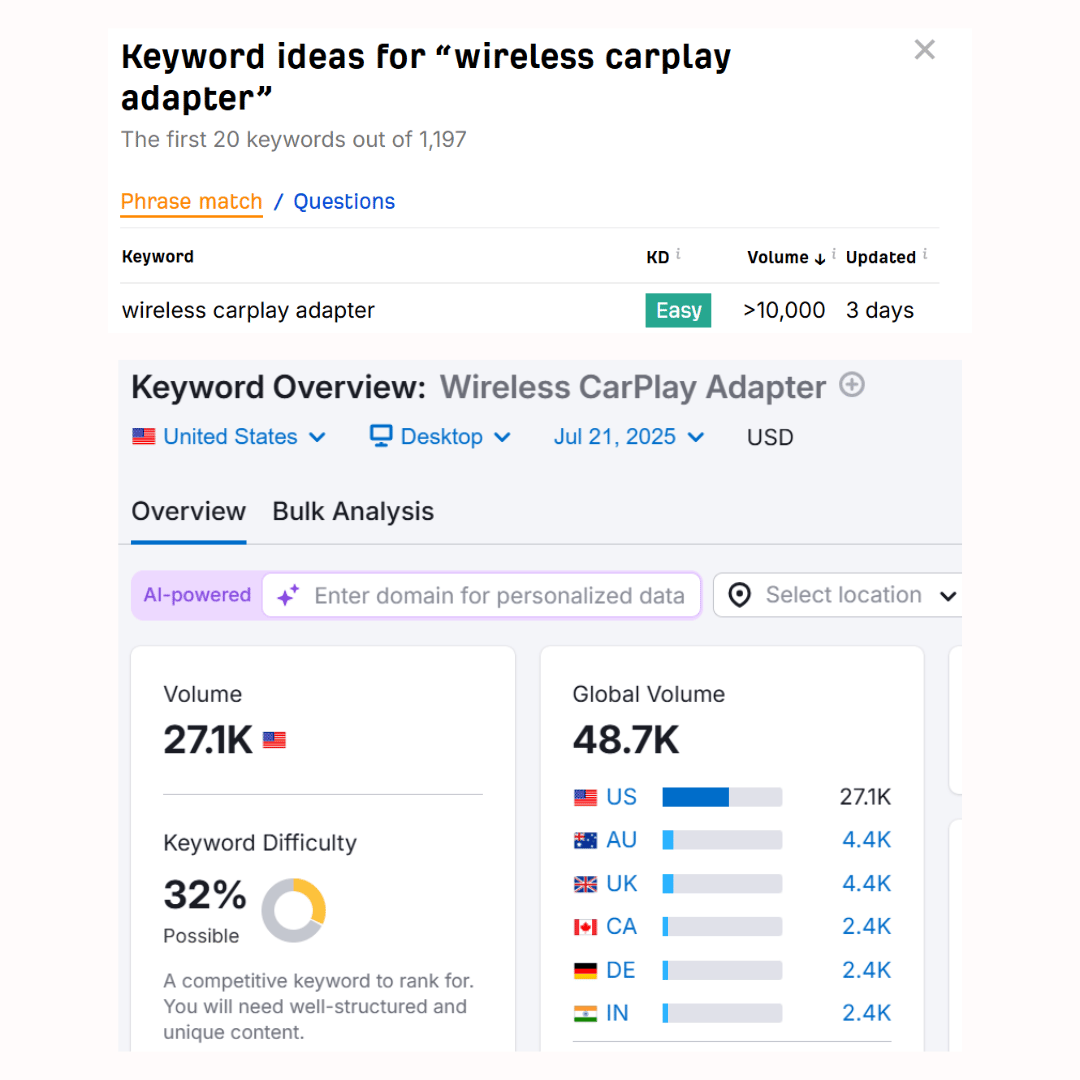Viewport: 1080px width, 1080px height.
Task: Click the CA 2.4K volume value
Action: pyautogui.click(x=866, y=927)
